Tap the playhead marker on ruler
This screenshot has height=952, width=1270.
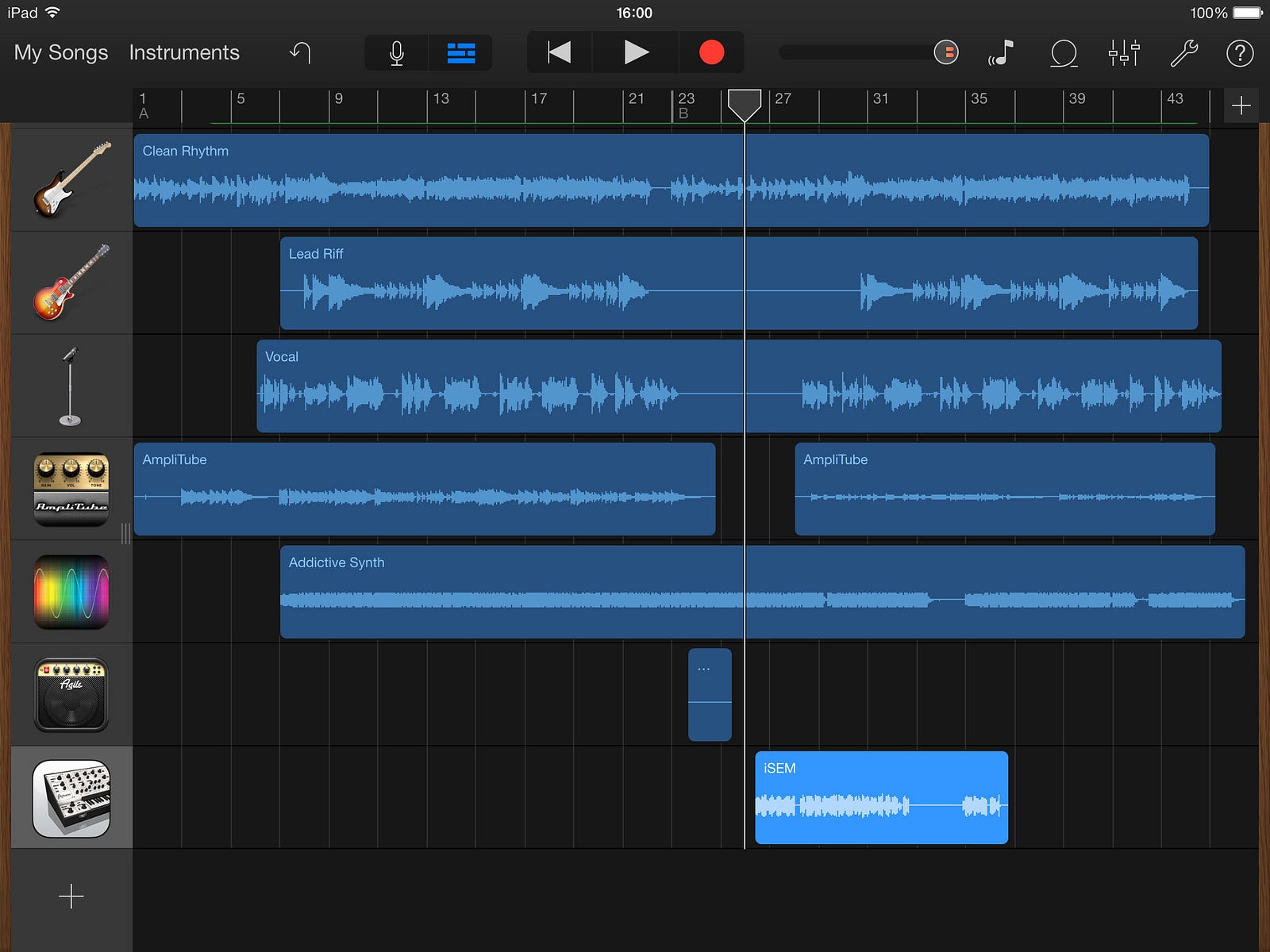[x=745, y=104]
